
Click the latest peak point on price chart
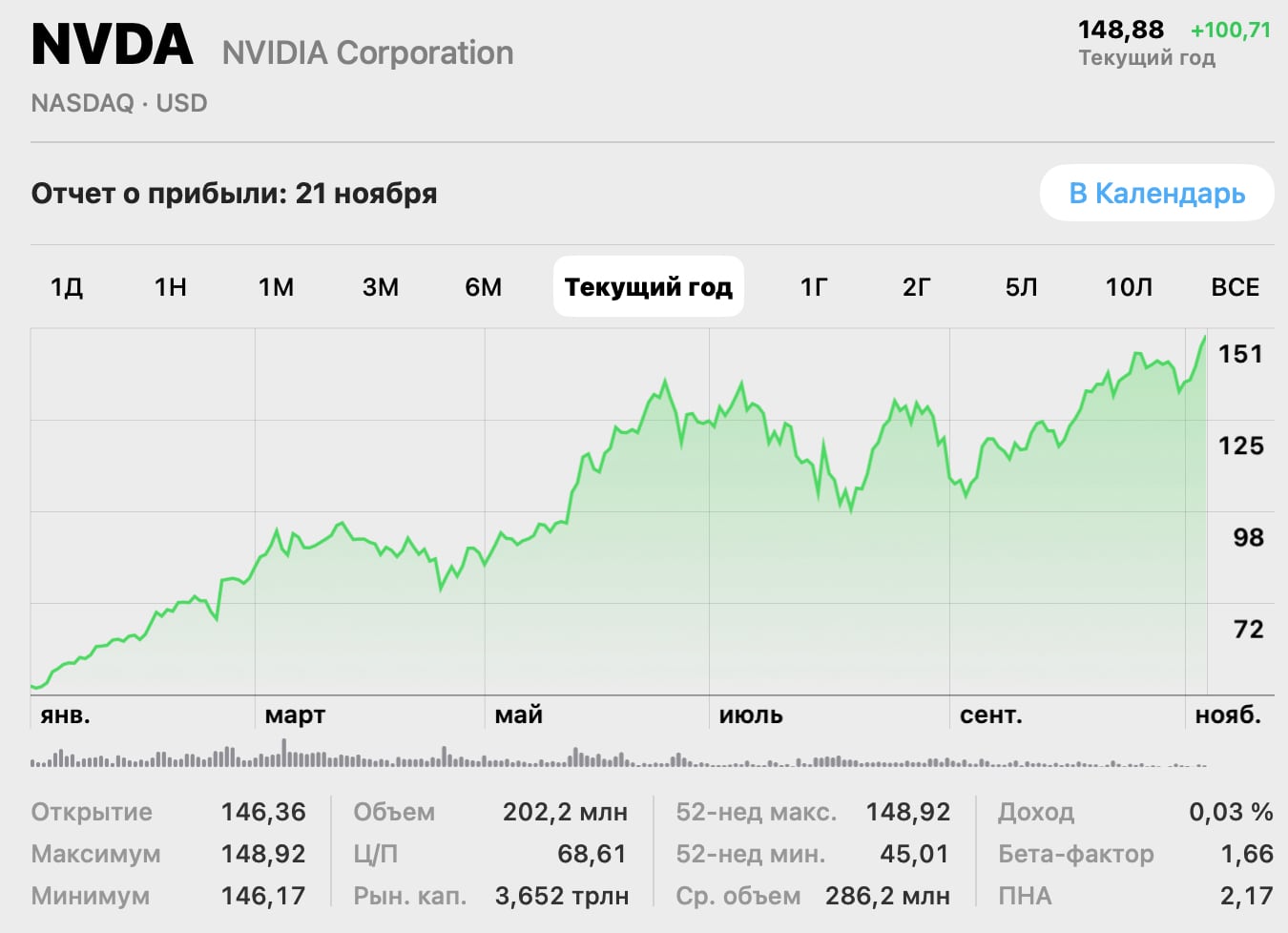pos(1205,337)
